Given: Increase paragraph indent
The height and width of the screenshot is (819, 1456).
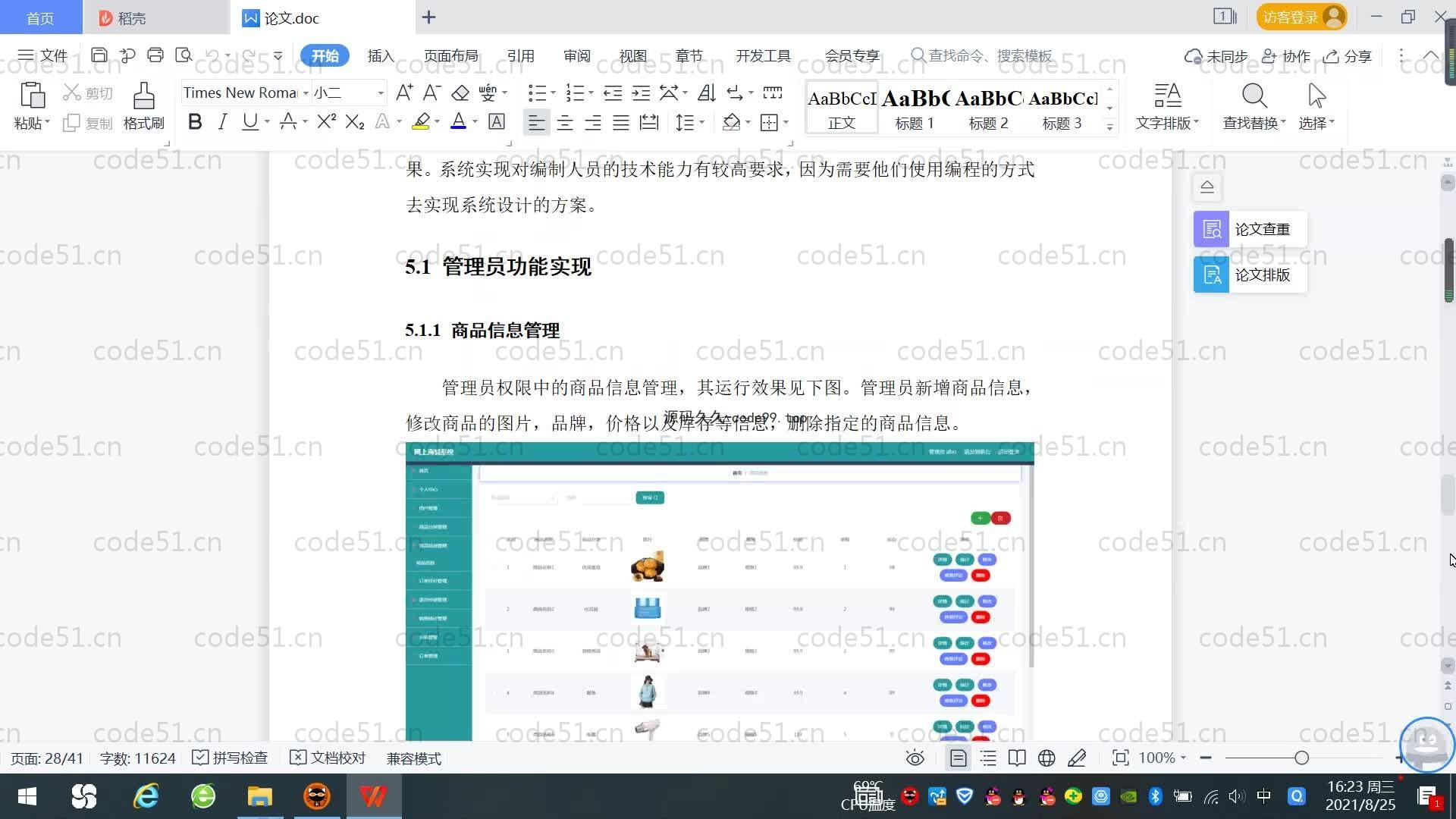Looking at the screenshot, I should point(641,93).
